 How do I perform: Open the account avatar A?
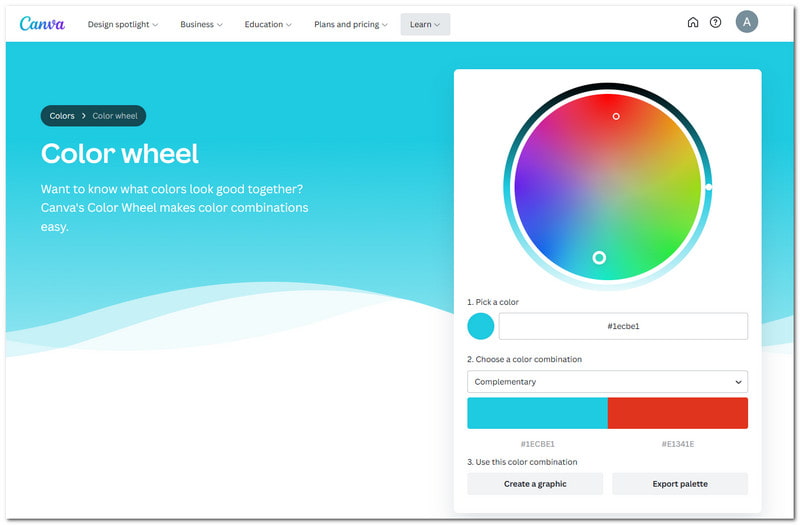(746, 22)
